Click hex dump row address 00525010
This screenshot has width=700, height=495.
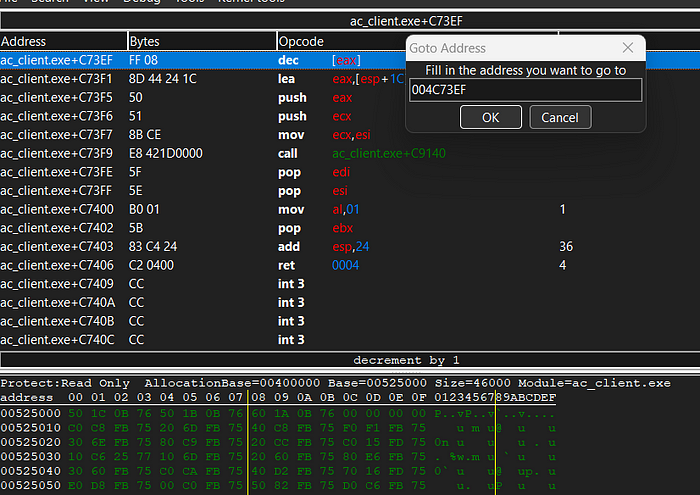click(x=30, y=428)
